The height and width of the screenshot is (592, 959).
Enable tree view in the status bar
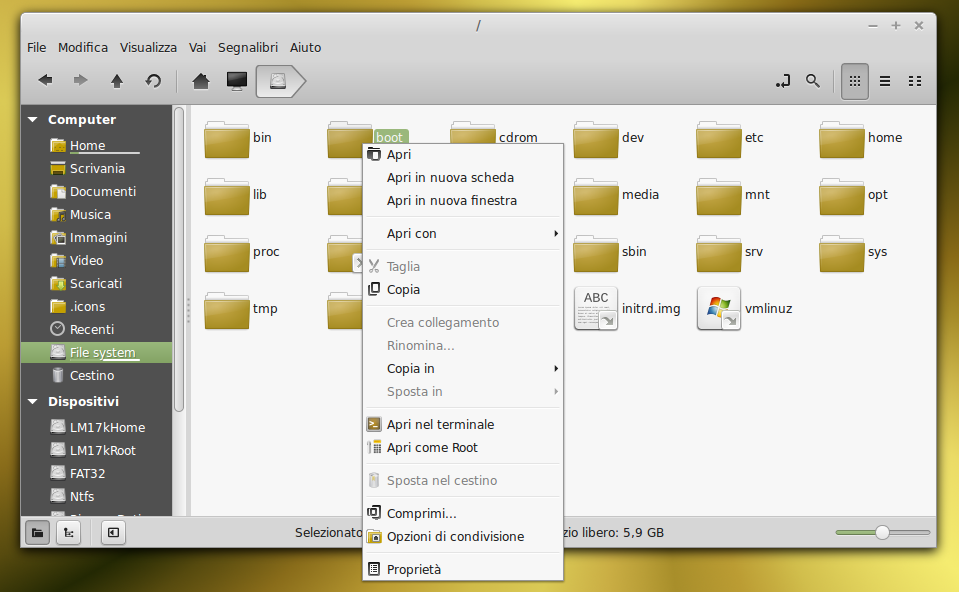point(68,532)
